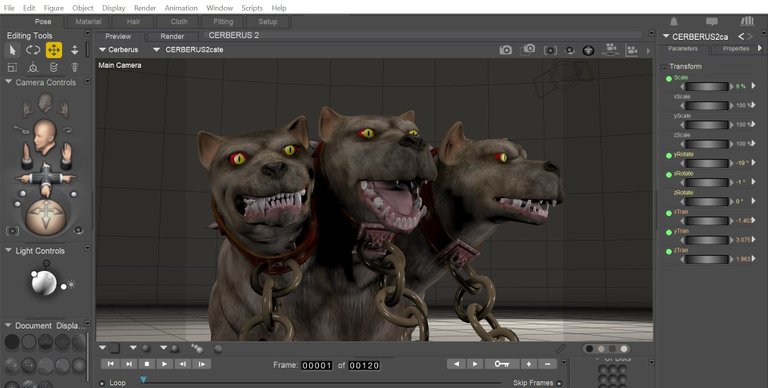This screenshot has height=388, width=768.
Task: Add a keyframe with the plus button
Action: pyautogui.click(x=529, y=364)
